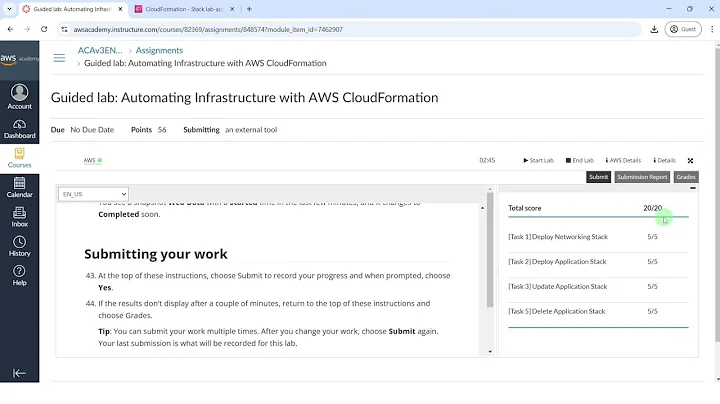This screenshot has width=720, height=404.
Task: Click Task 3 Update Application Stack row
Action: point(598,286)
